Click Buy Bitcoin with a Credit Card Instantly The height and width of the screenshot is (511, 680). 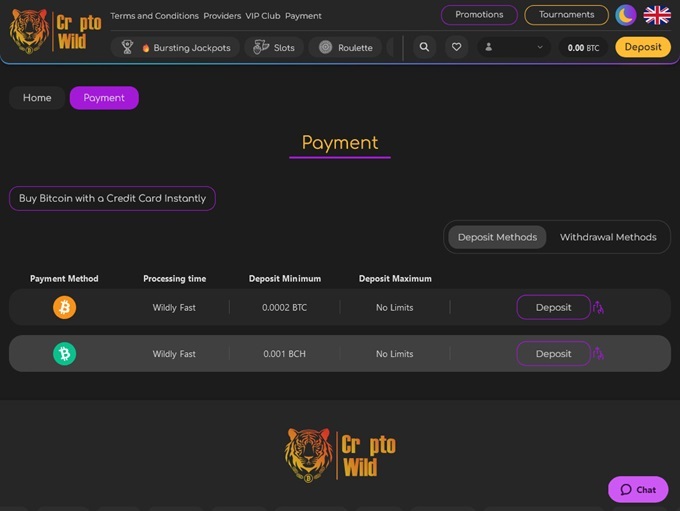point(112,198)
